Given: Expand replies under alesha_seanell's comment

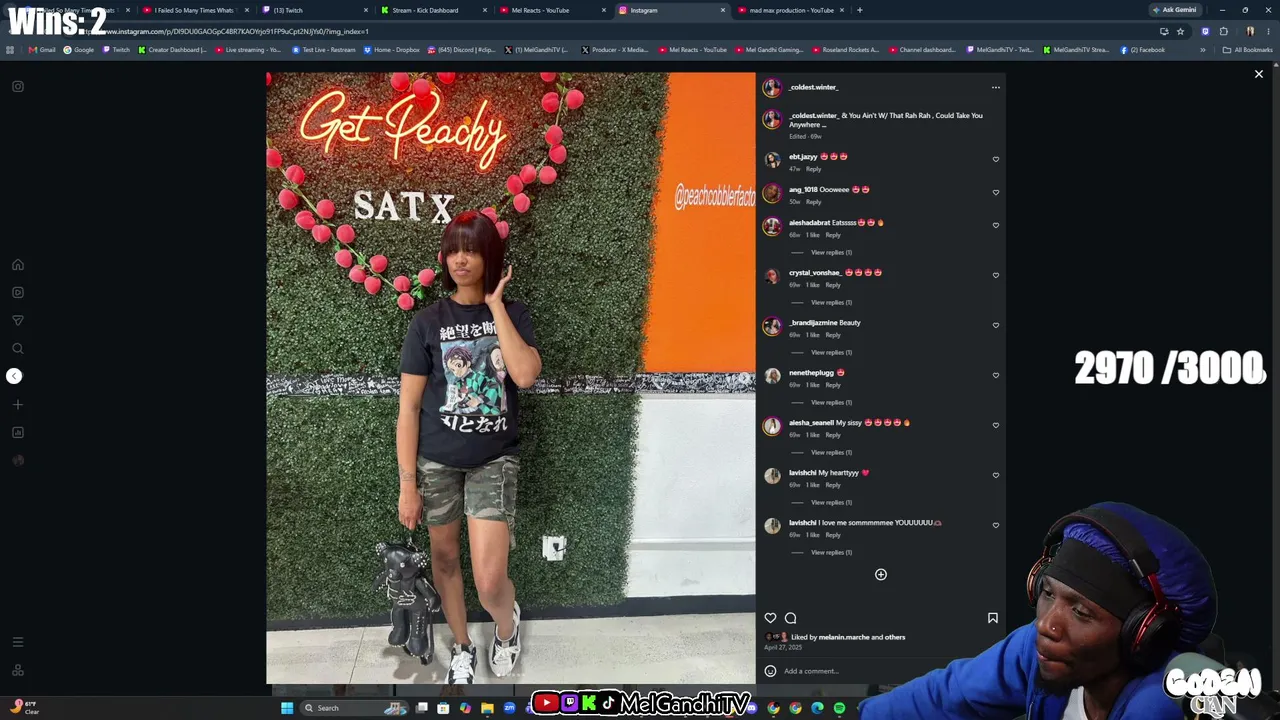Looking at the screenshot, I should click(831, 452).
